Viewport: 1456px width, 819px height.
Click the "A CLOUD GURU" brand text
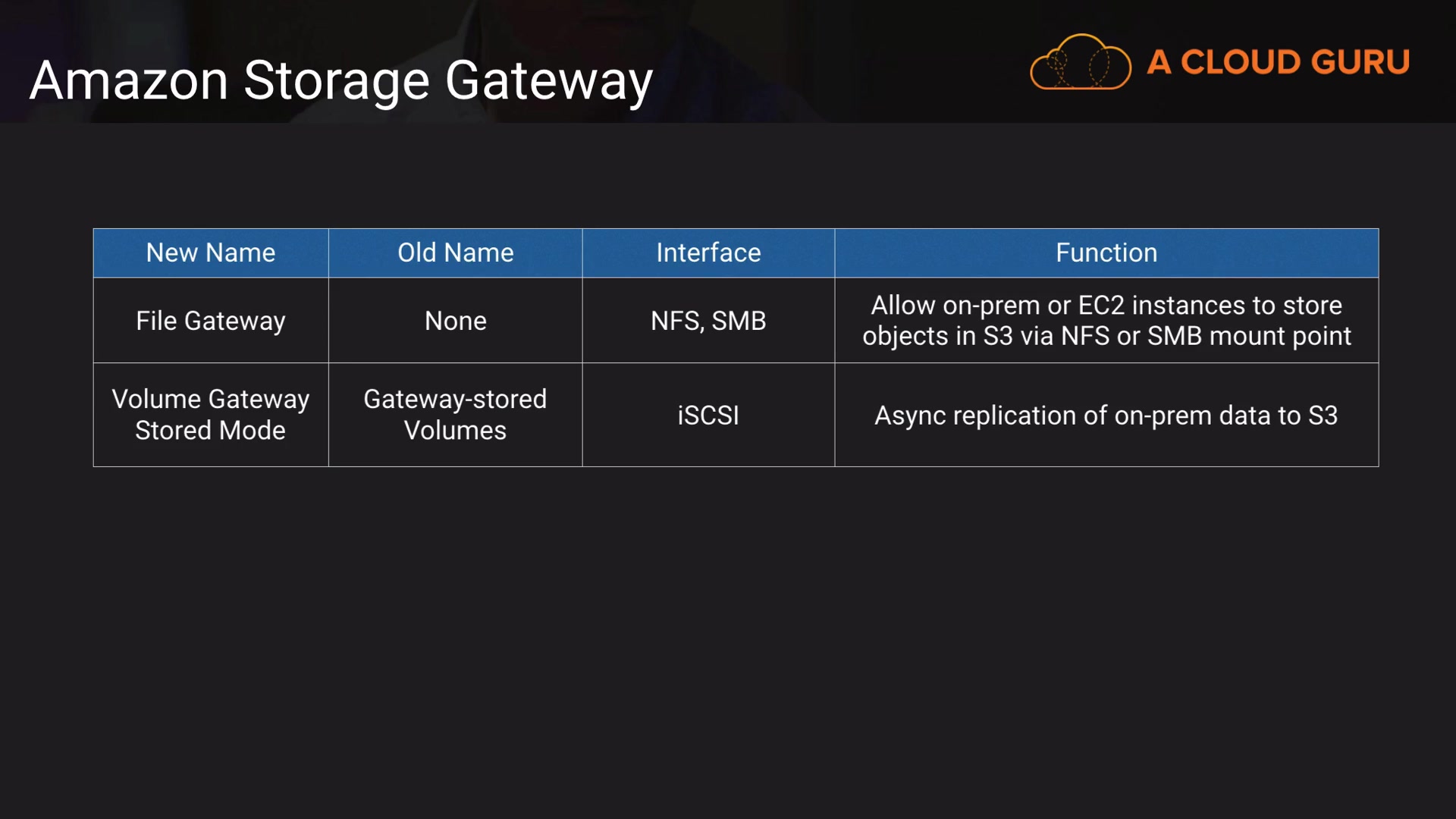coord(1278,62)
